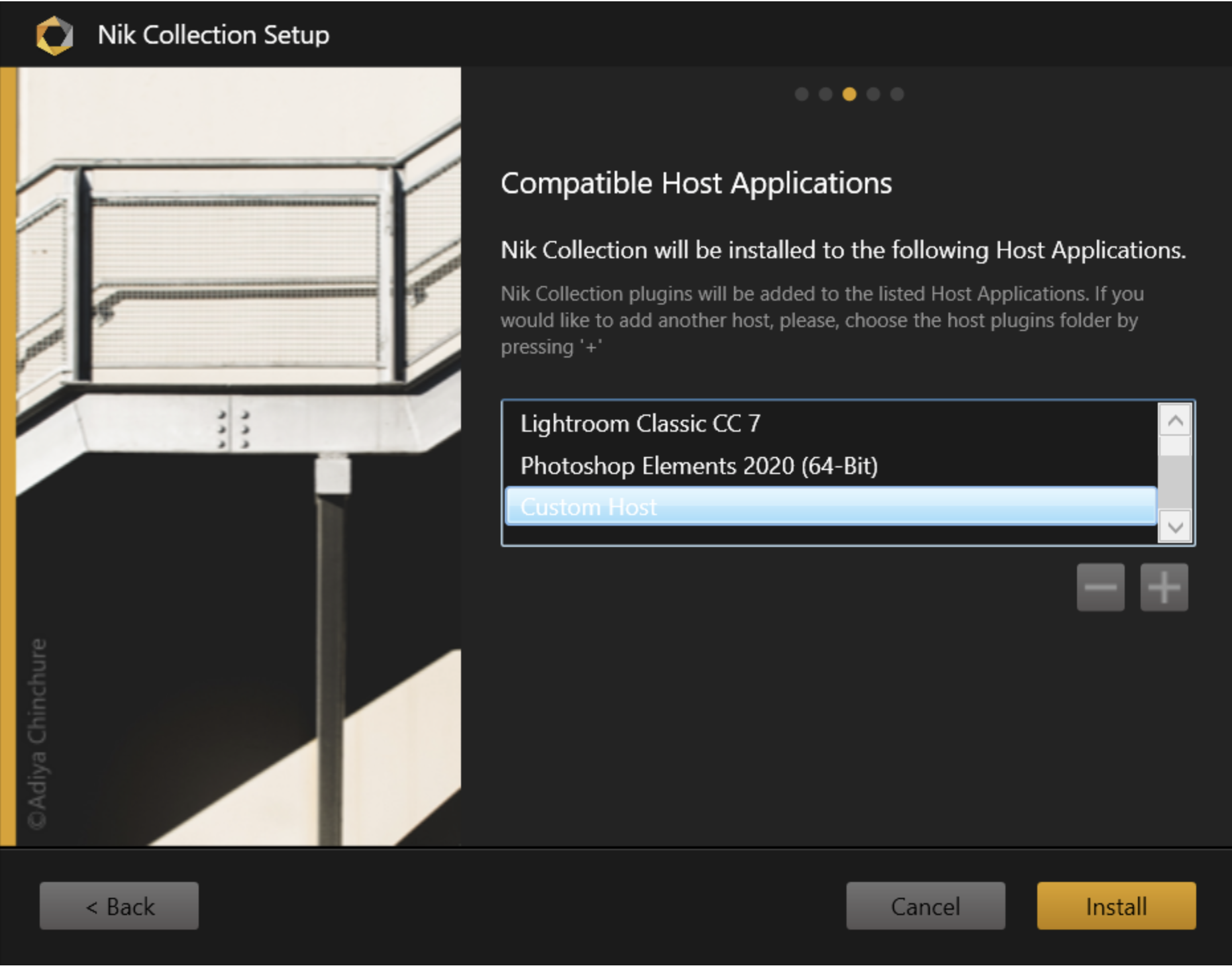Click the fourth step indicator dot
Viewport: 1232px width, 972px height.
(x=873, y=94)
